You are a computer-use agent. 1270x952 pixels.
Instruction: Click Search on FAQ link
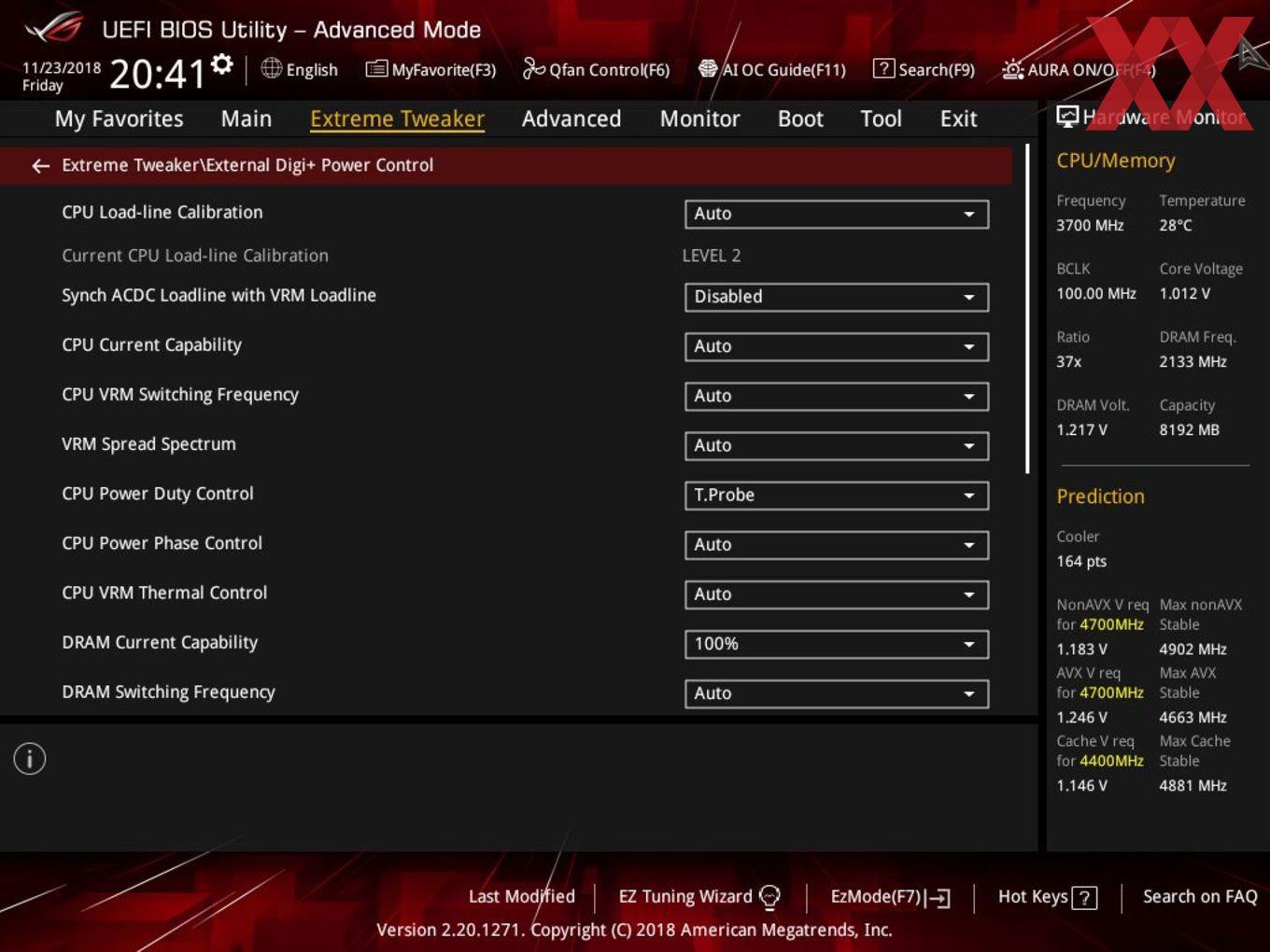pos(1200,896)
